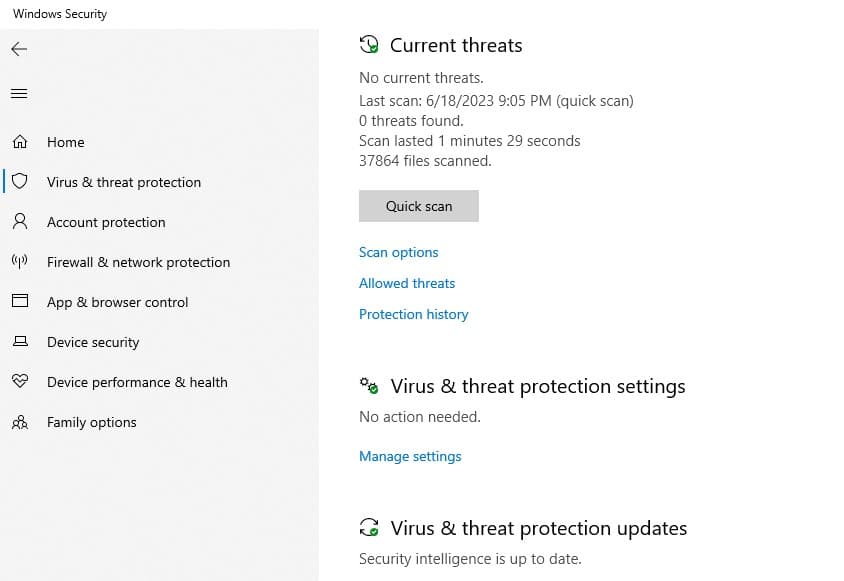
Task: Open Device performance & health page
Action: pos(137,382)
